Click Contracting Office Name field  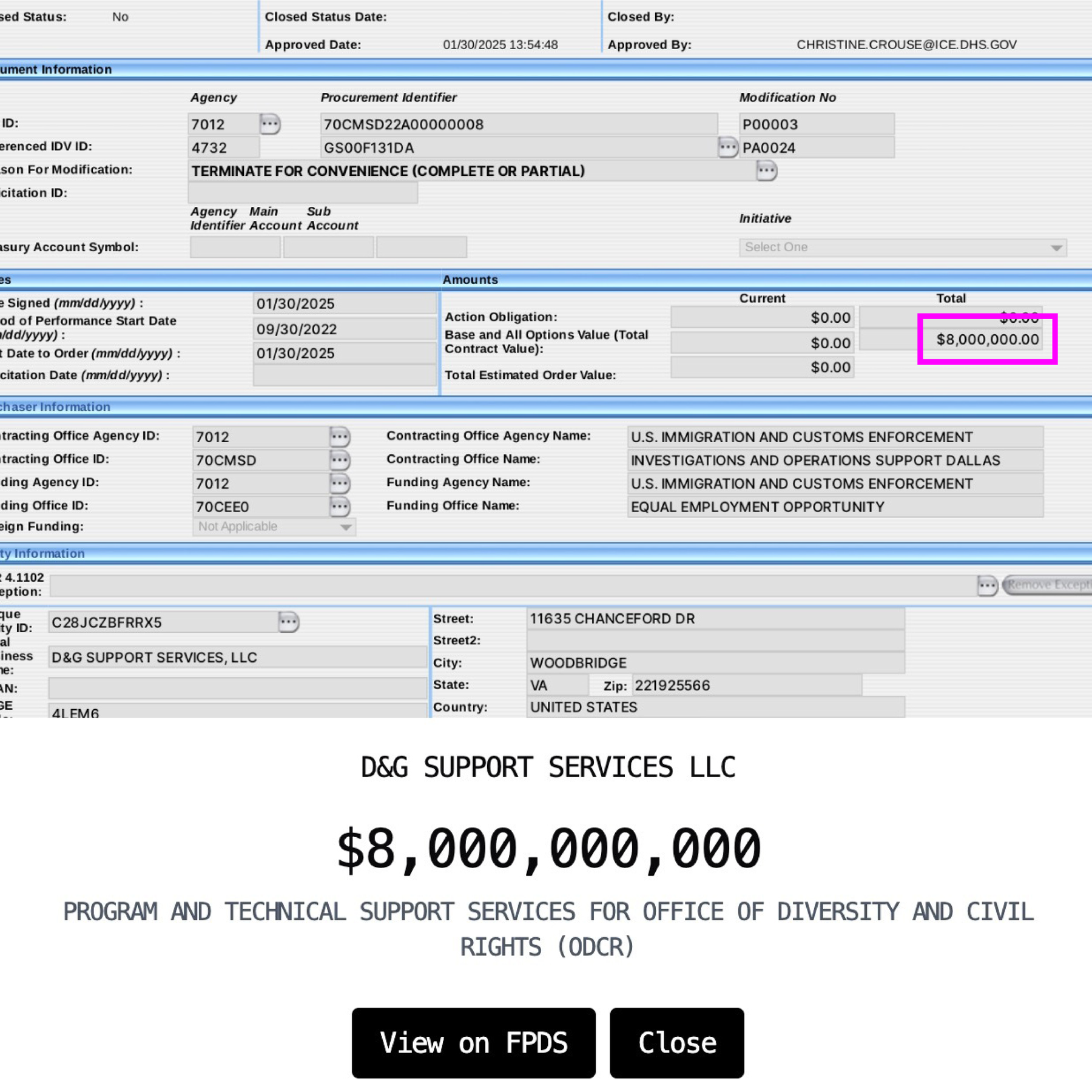point(835,460)
